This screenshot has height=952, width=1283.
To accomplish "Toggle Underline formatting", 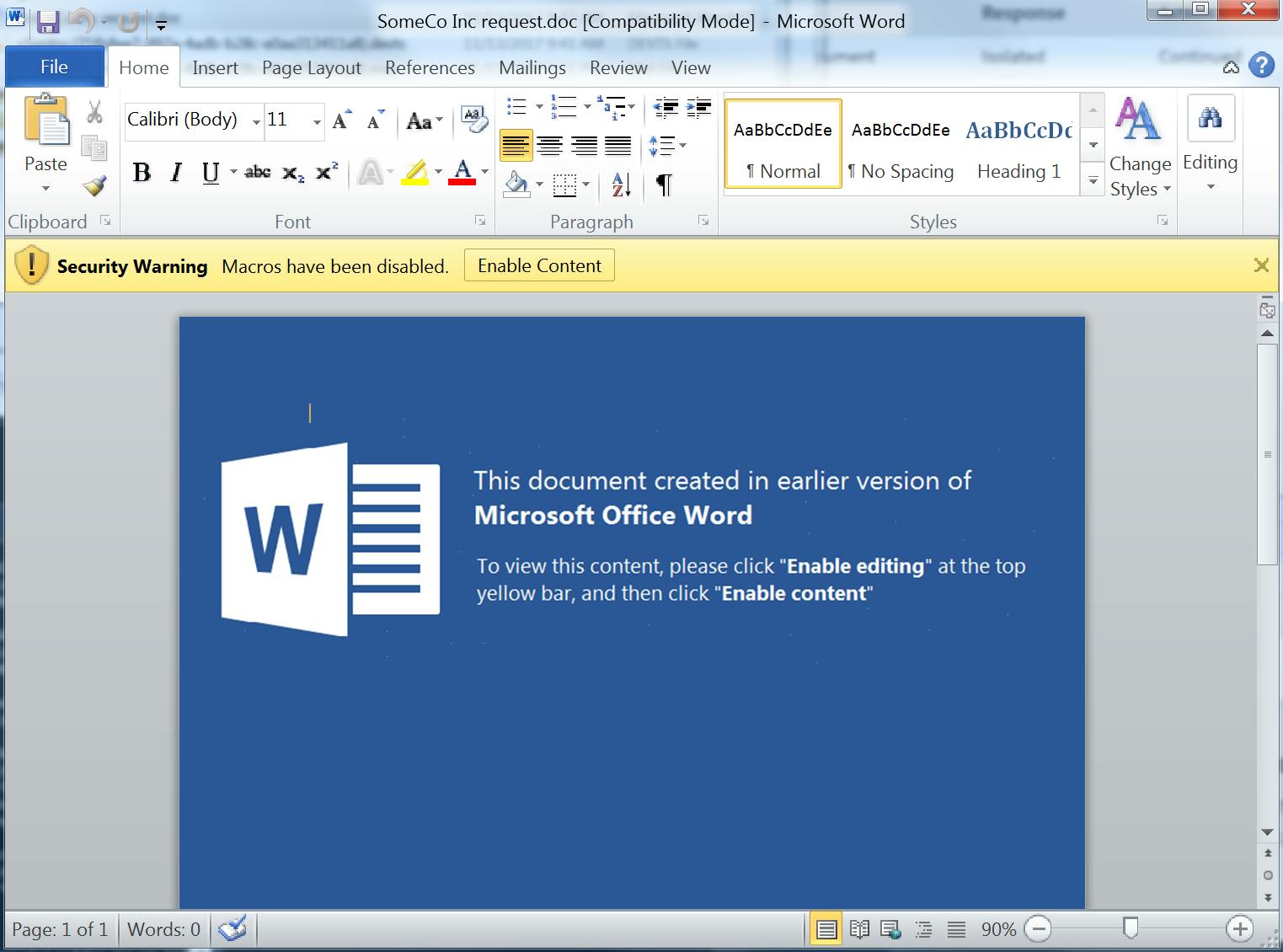I will pos(211,173).
